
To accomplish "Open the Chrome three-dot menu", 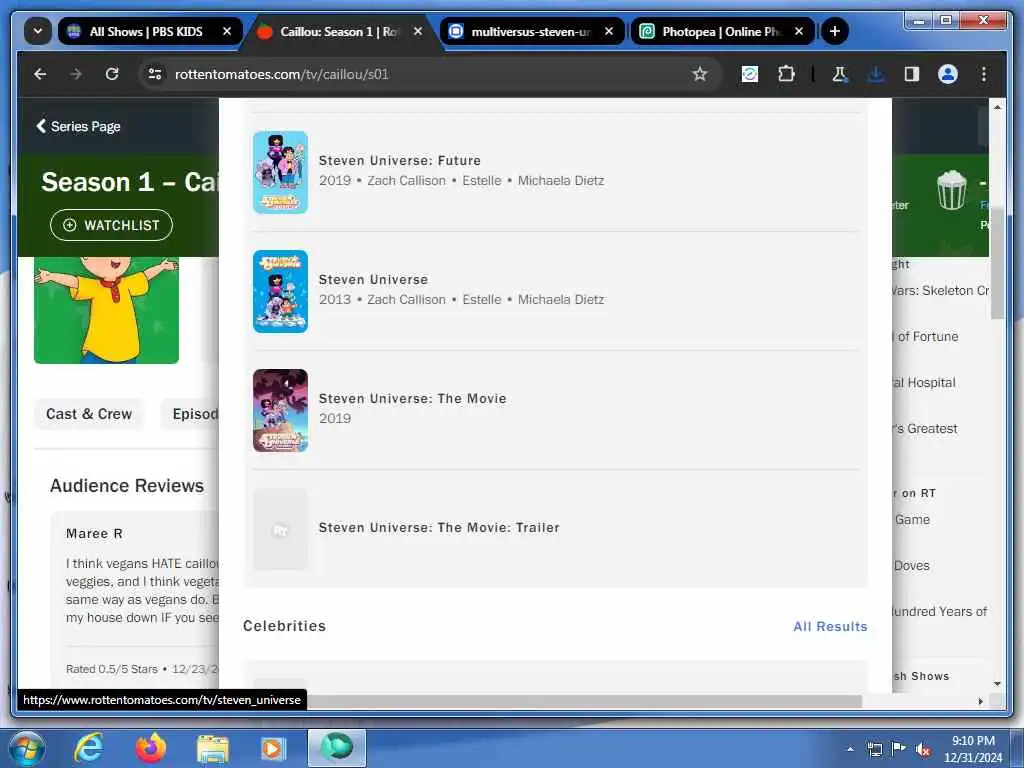I will point(984,74).
